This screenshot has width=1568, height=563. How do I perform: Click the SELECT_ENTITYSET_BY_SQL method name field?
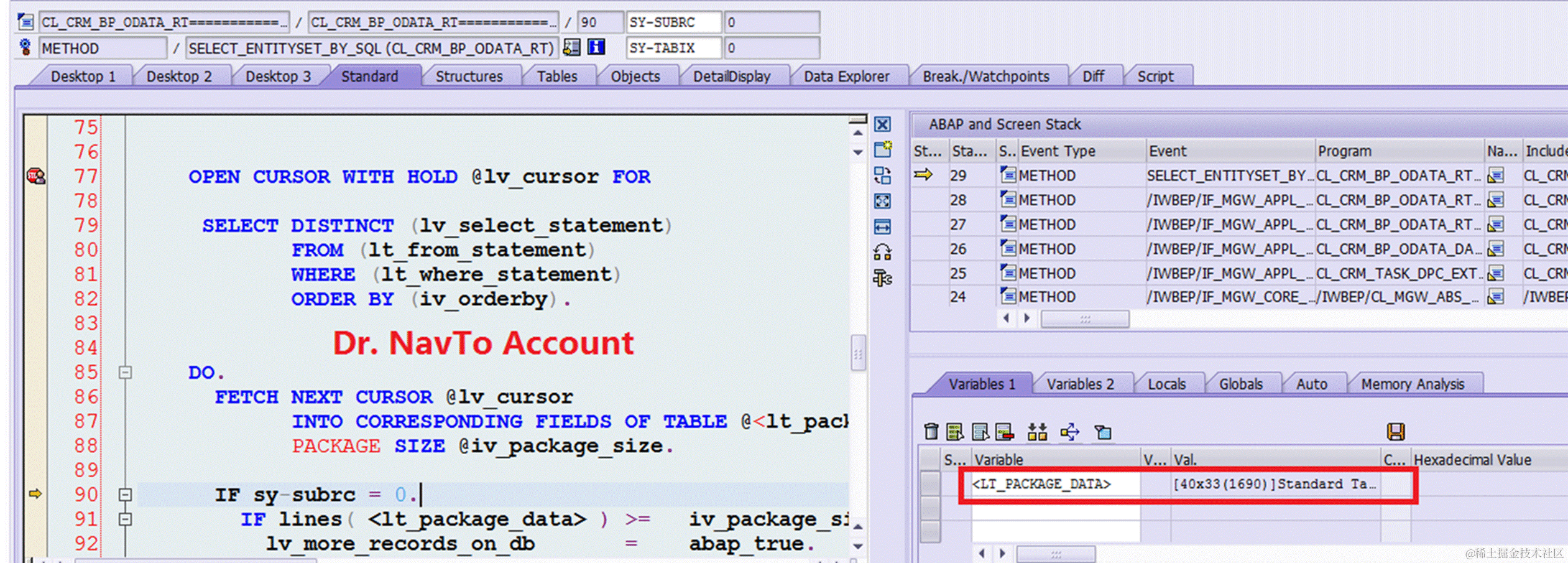371,48
